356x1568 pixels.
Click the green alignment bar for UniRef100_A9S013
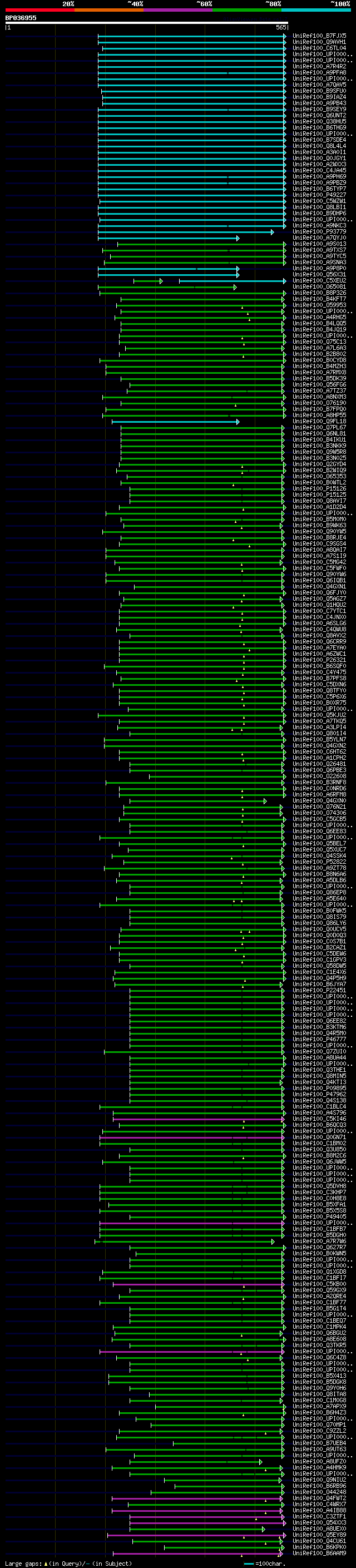(x=202, y=244)
